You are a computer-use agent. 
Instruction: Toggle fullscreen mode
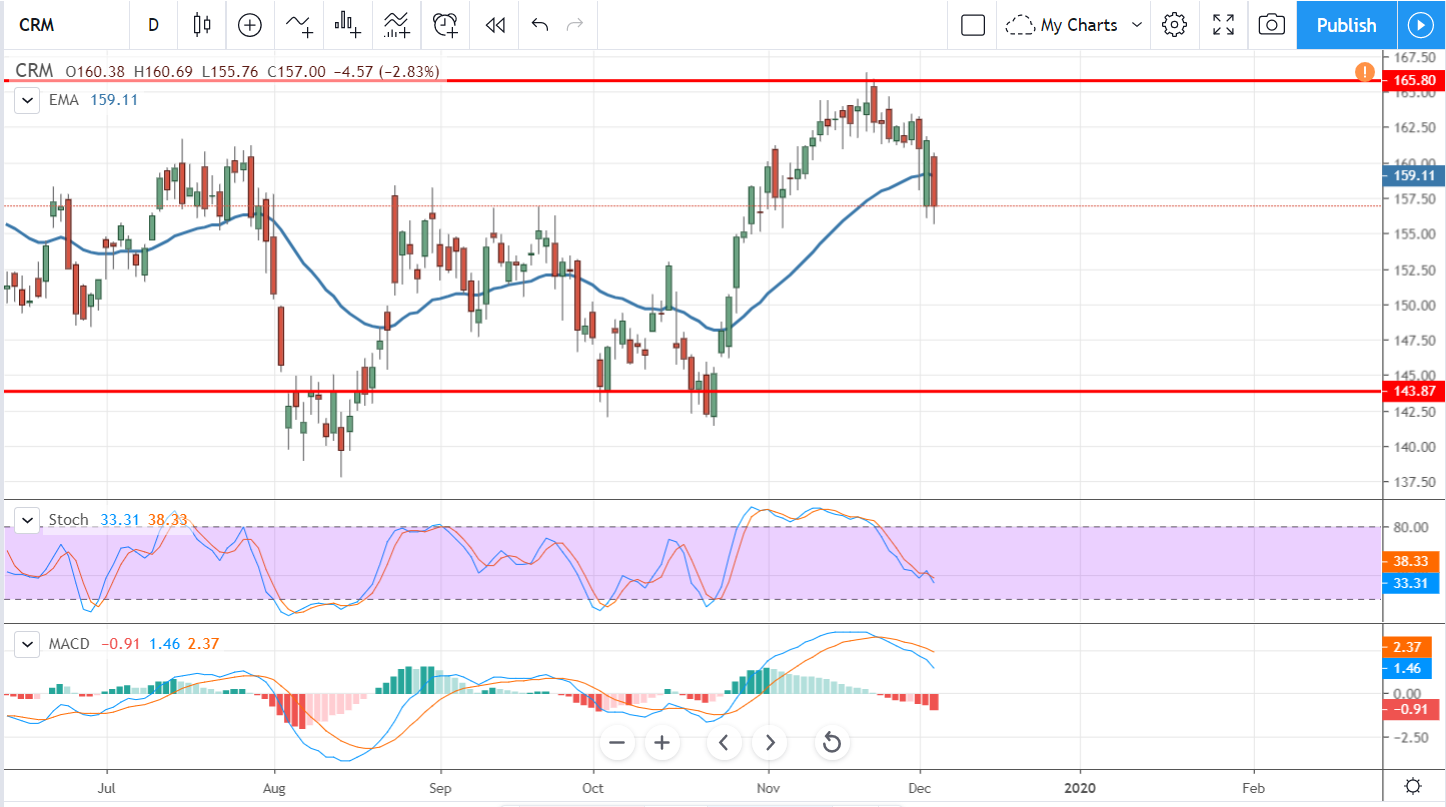pos(1223,25)
